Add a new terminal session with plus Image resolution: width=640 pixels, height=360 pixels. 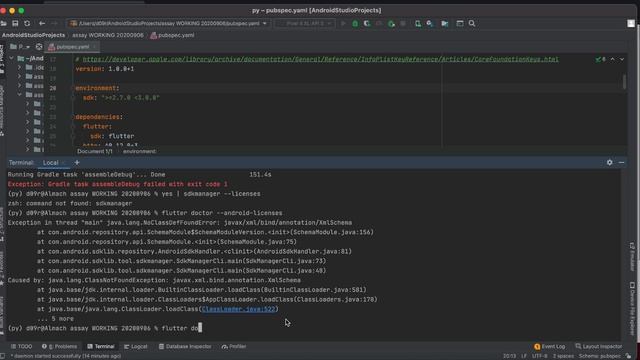[77, 162]
